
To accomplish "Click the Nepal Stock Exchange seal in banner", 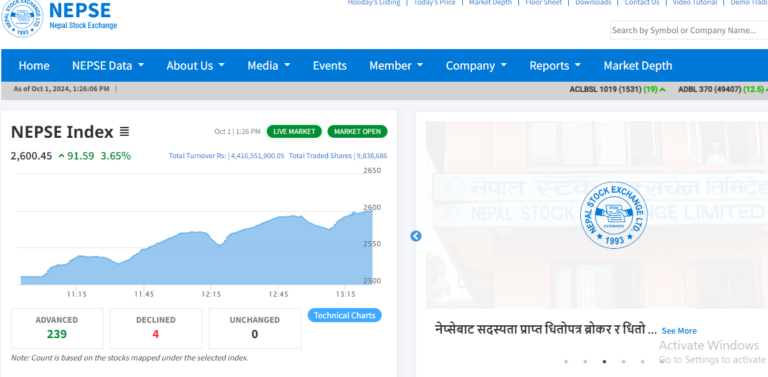I will (x=613, y=214).
